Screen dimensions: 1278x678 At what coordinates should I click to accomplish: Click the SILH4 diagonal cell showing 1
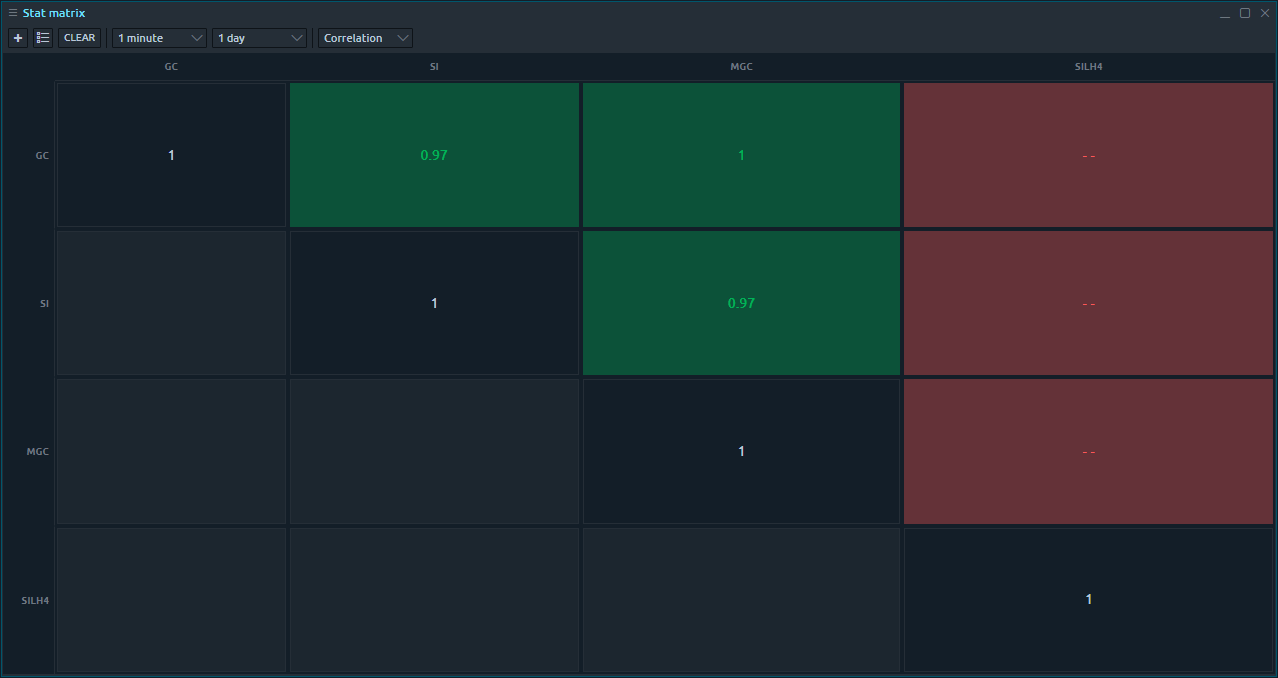coord(1088,599)
